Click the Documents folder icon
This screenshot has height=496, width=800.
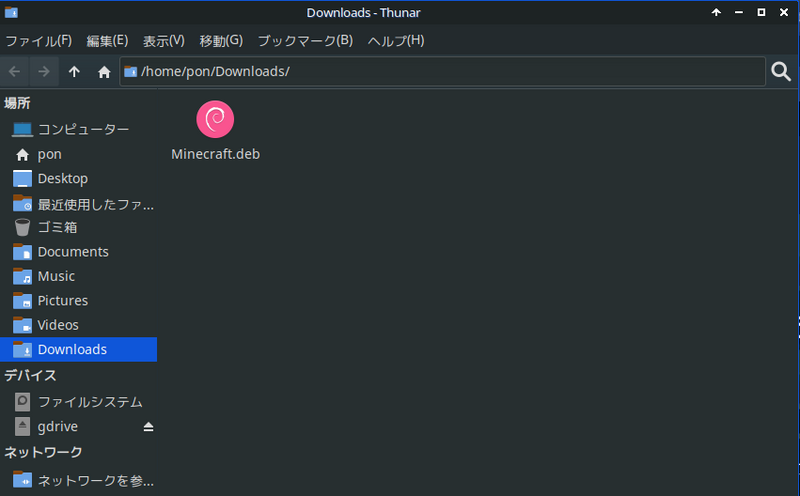point(22,252)
